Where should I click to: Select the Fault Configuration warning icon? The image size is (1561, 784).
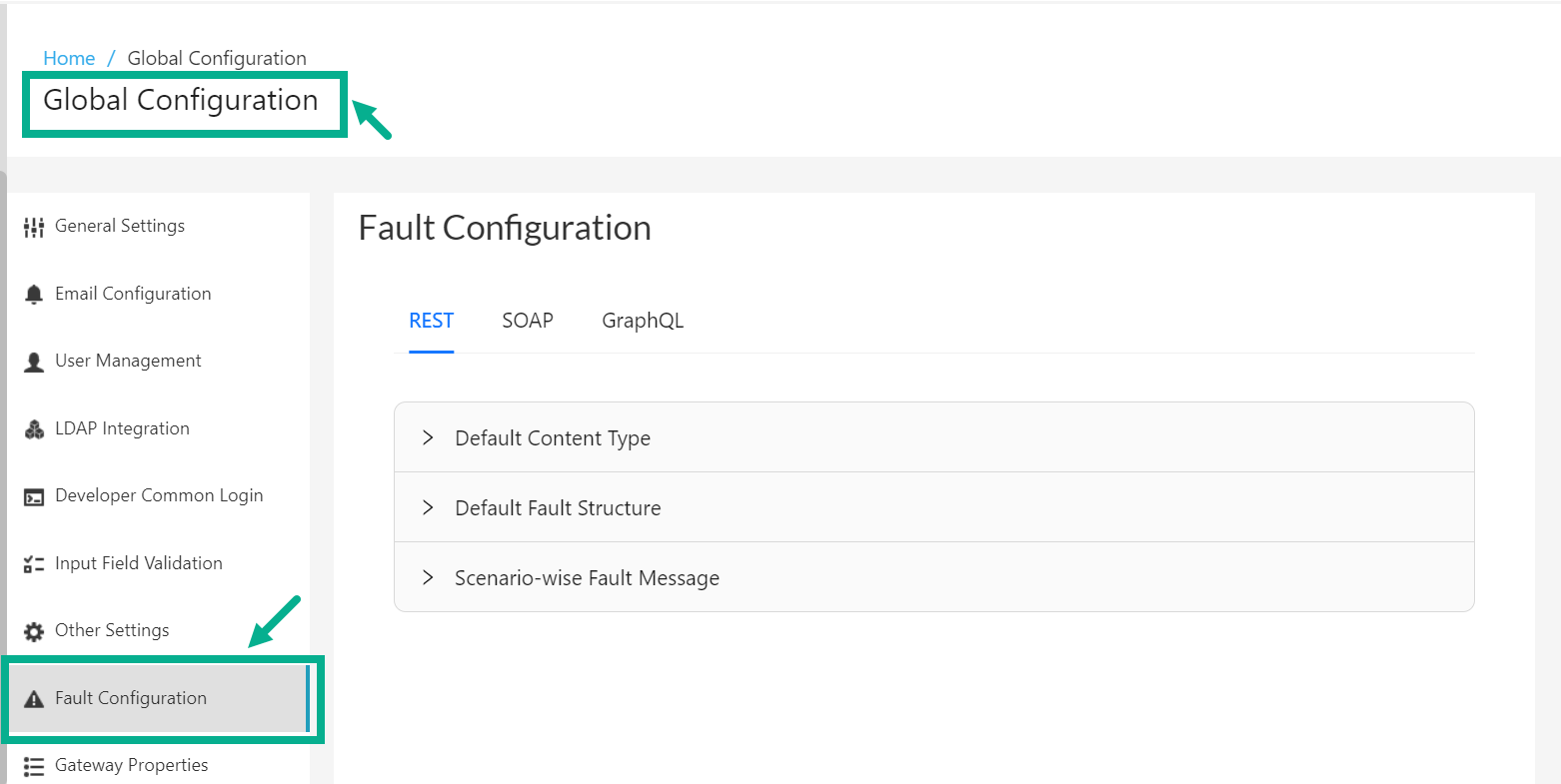(x=33, y=697)
